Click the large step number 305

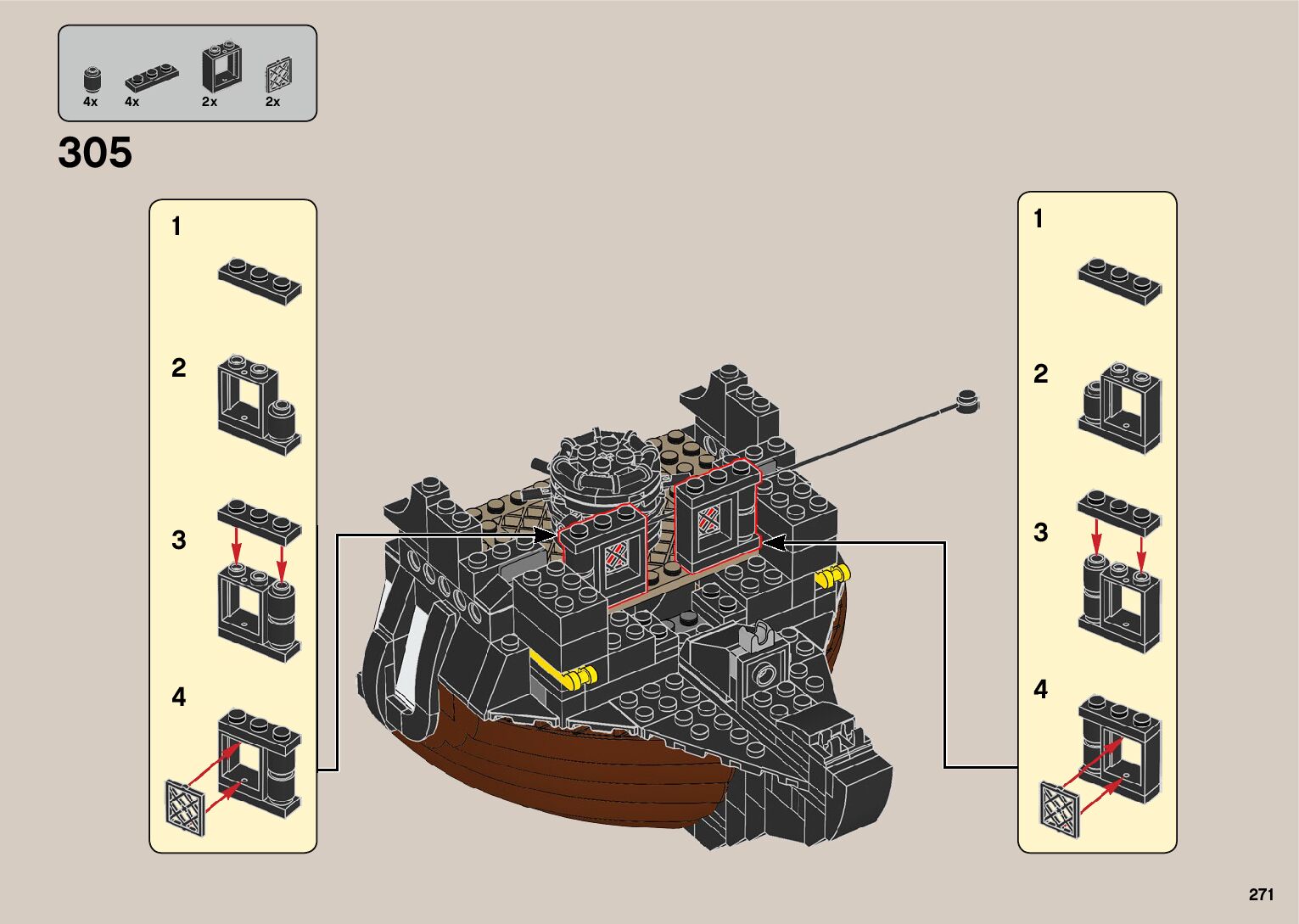click(x=95, y=154)
